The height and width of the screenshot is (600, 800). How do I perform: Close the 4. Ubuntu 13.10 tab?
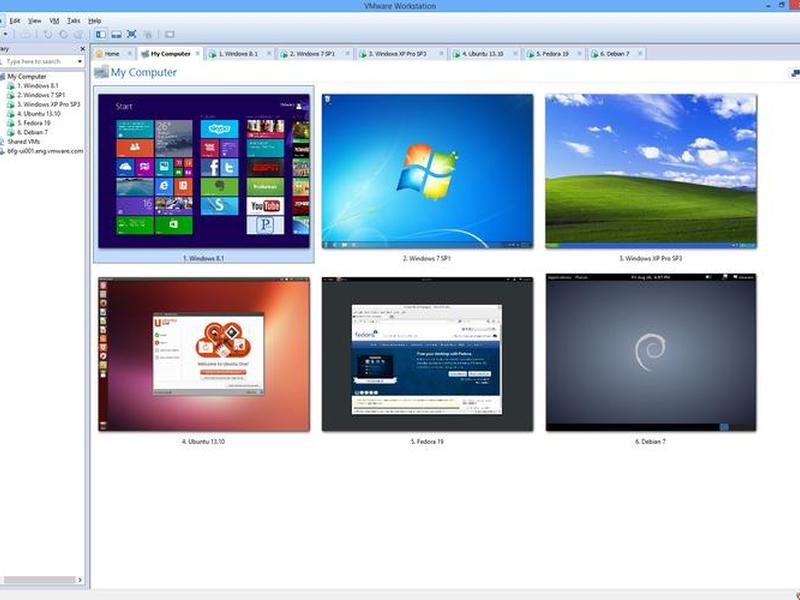click(x=515, y=53)
